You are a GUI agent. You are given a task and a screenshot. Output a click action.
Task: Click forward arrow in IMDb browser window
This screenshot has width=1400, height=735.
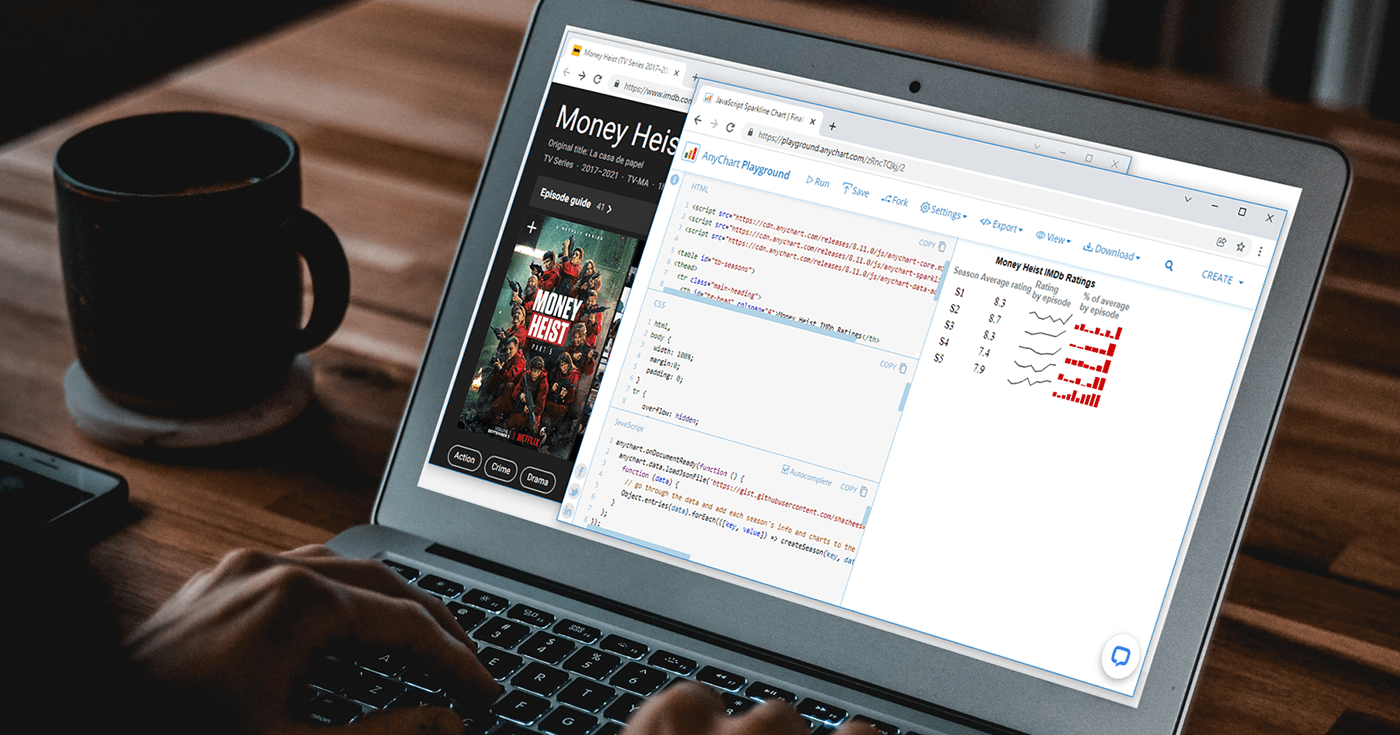582,74
